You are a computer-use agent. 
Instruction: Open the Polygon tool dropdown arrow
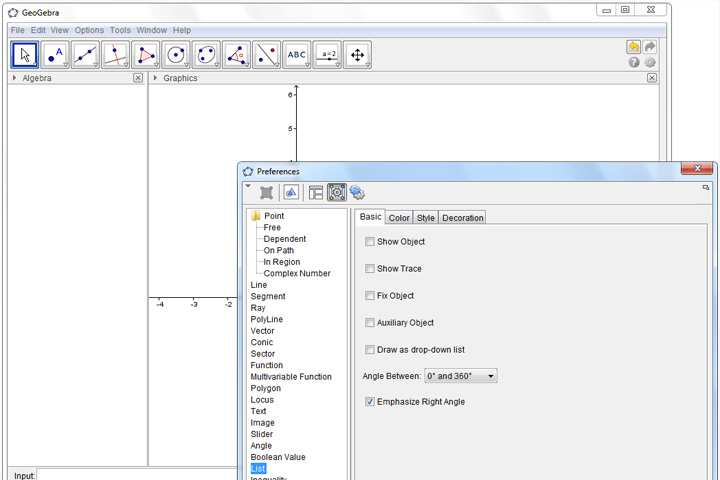(x=156, y=65)
